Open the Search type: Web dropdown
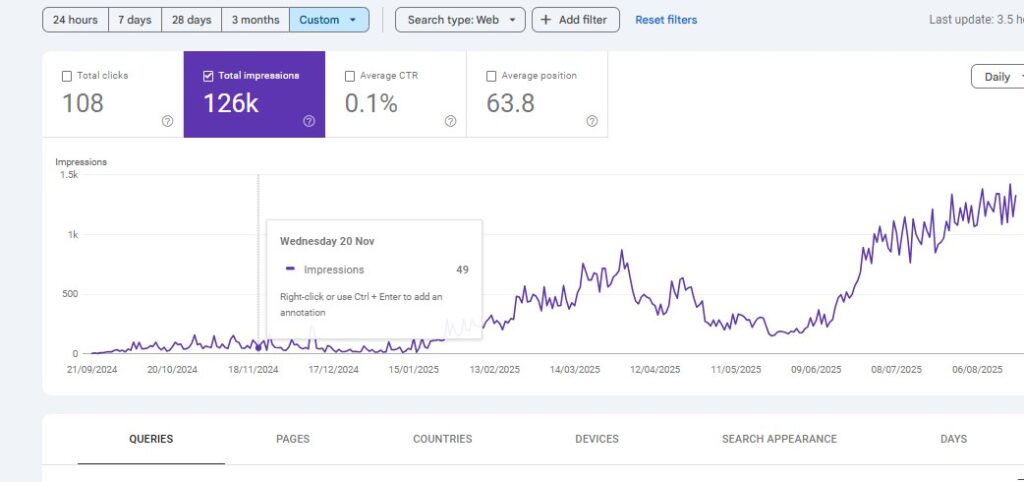1024x482 pixels. point(460,20)
